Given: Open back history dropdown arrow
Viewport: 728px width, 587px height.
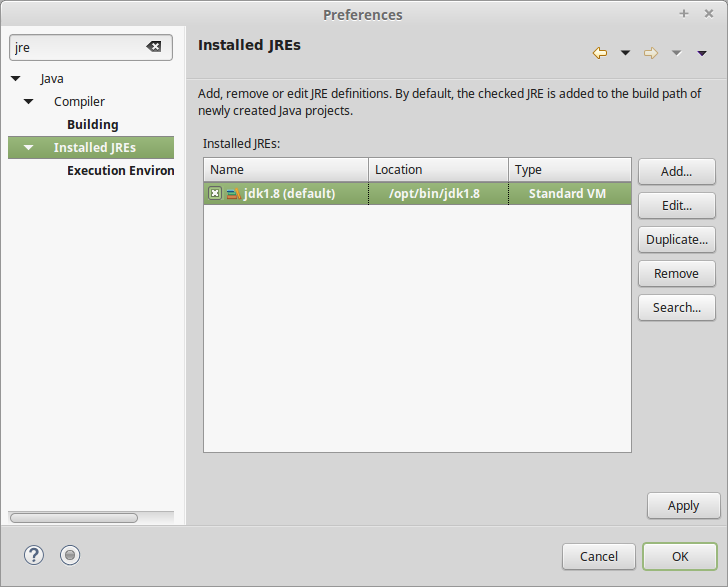Looking at the screenshot, I should coord(625,53).
